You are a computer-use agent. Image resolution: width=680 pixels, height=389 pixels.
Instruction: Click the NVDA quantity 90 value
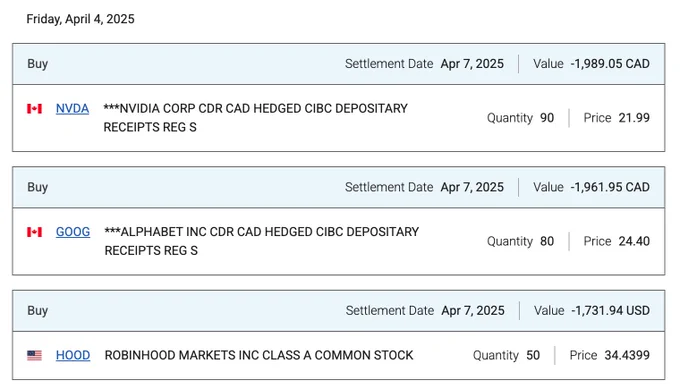click(547, 118)
